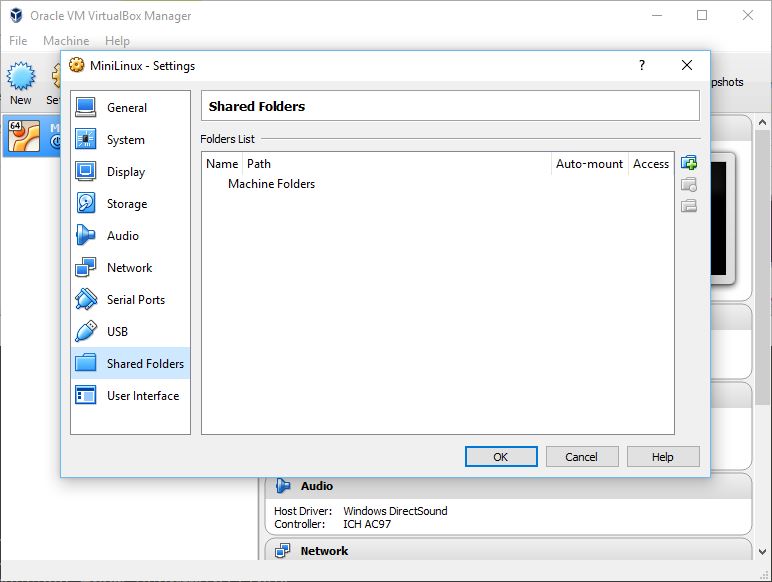
Task: Click the Access column header
Action: [650, 163]
